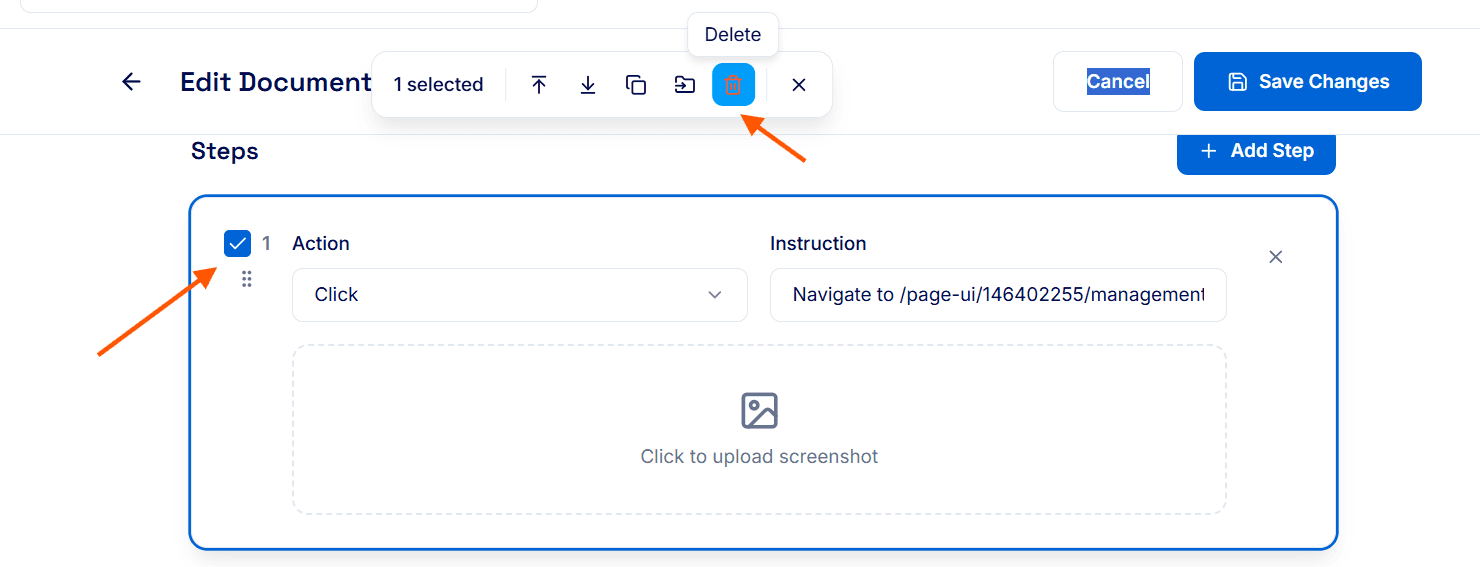Click the drag handle dots on step 1

(x=246, y=279)
